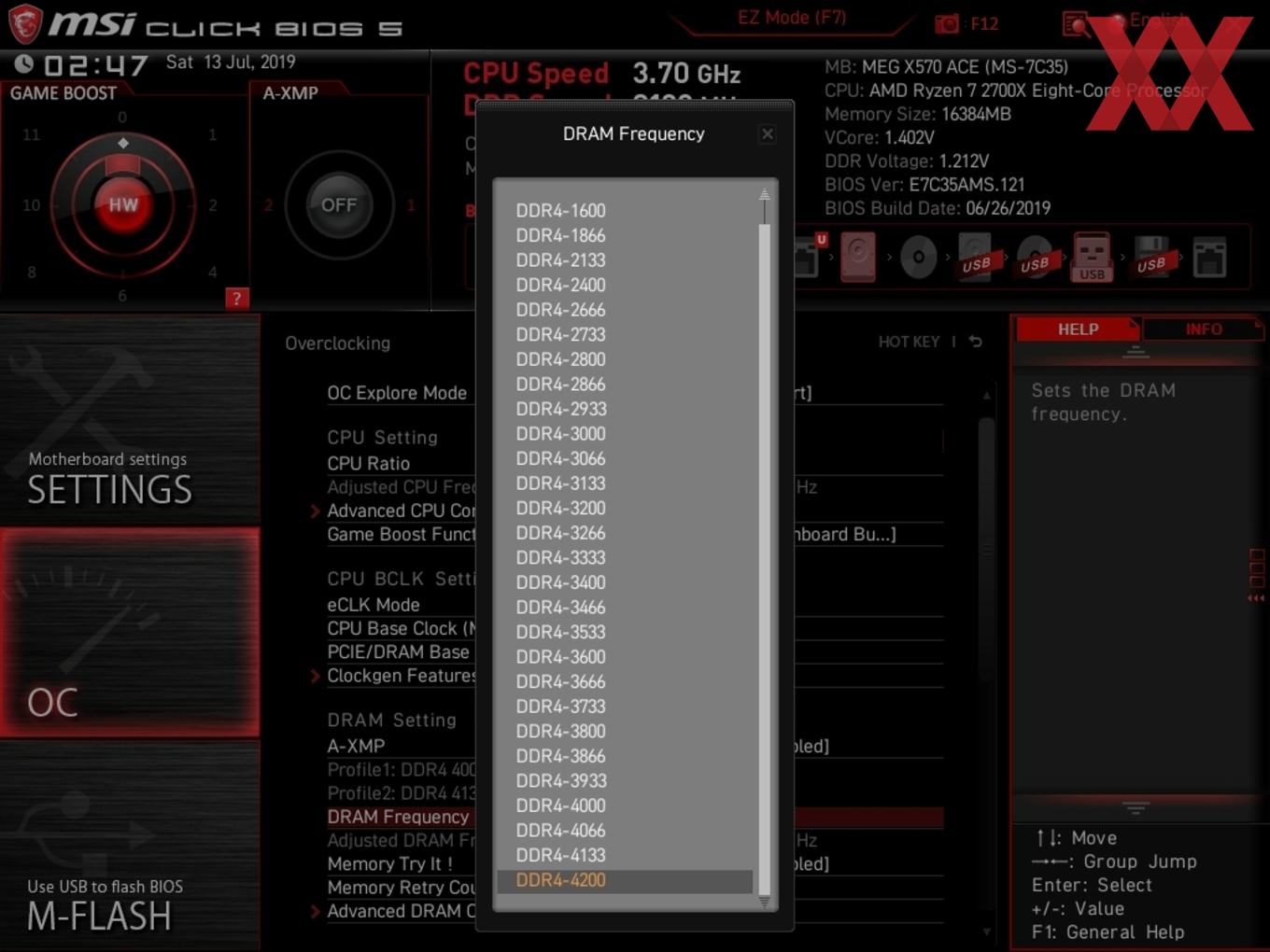Take a screenshot with the F12 camera icon
Screen dimensions: 1270x952
tap(947, 24)
